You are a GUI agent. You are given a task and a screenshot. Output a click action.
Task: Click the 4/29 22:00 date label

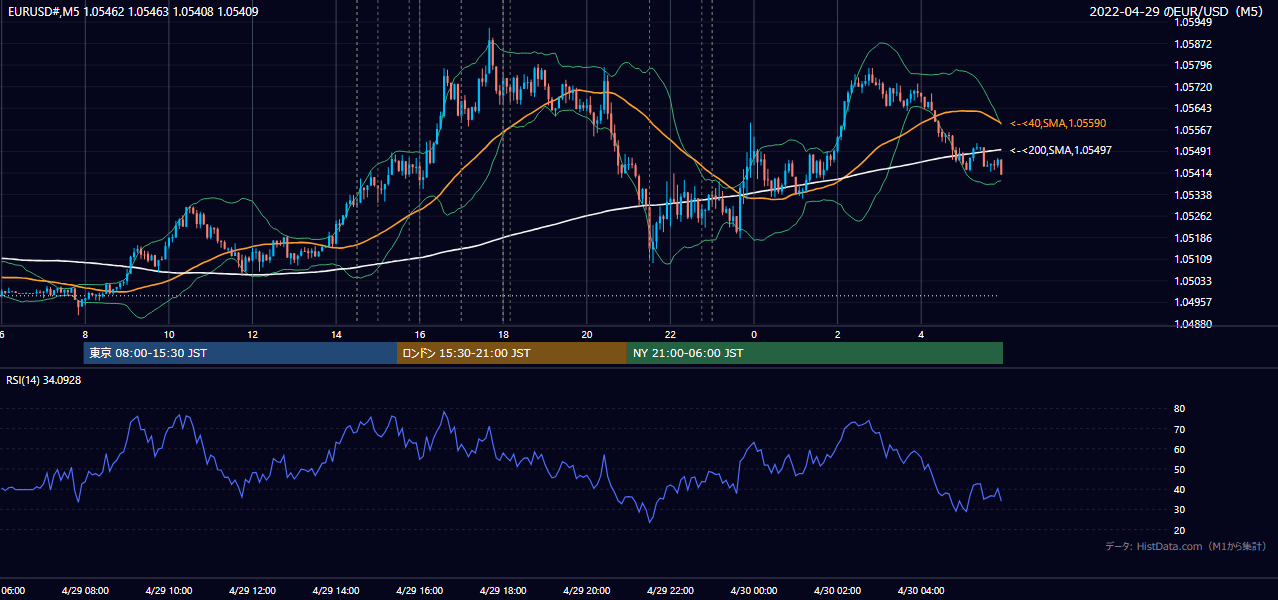[x=670, y=590]
